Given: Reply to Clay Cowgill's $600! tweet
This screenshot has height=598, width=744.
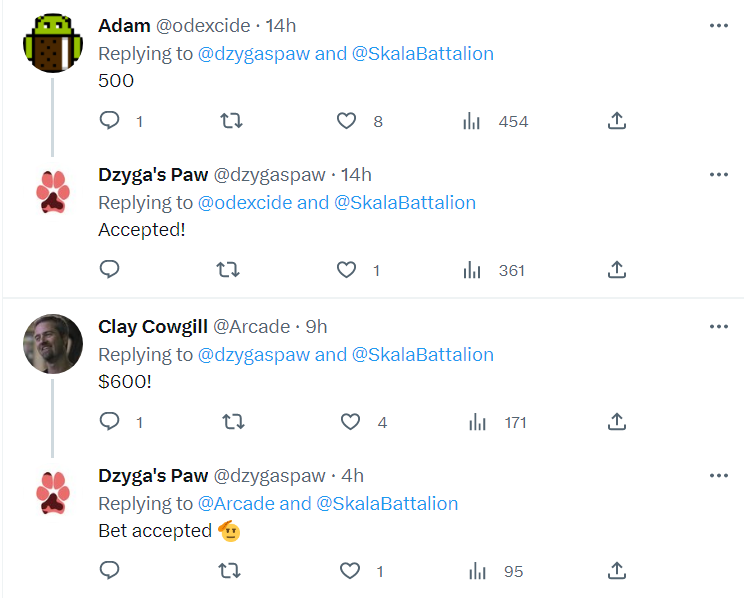Looking at the screenshot, I should (110, 421).
